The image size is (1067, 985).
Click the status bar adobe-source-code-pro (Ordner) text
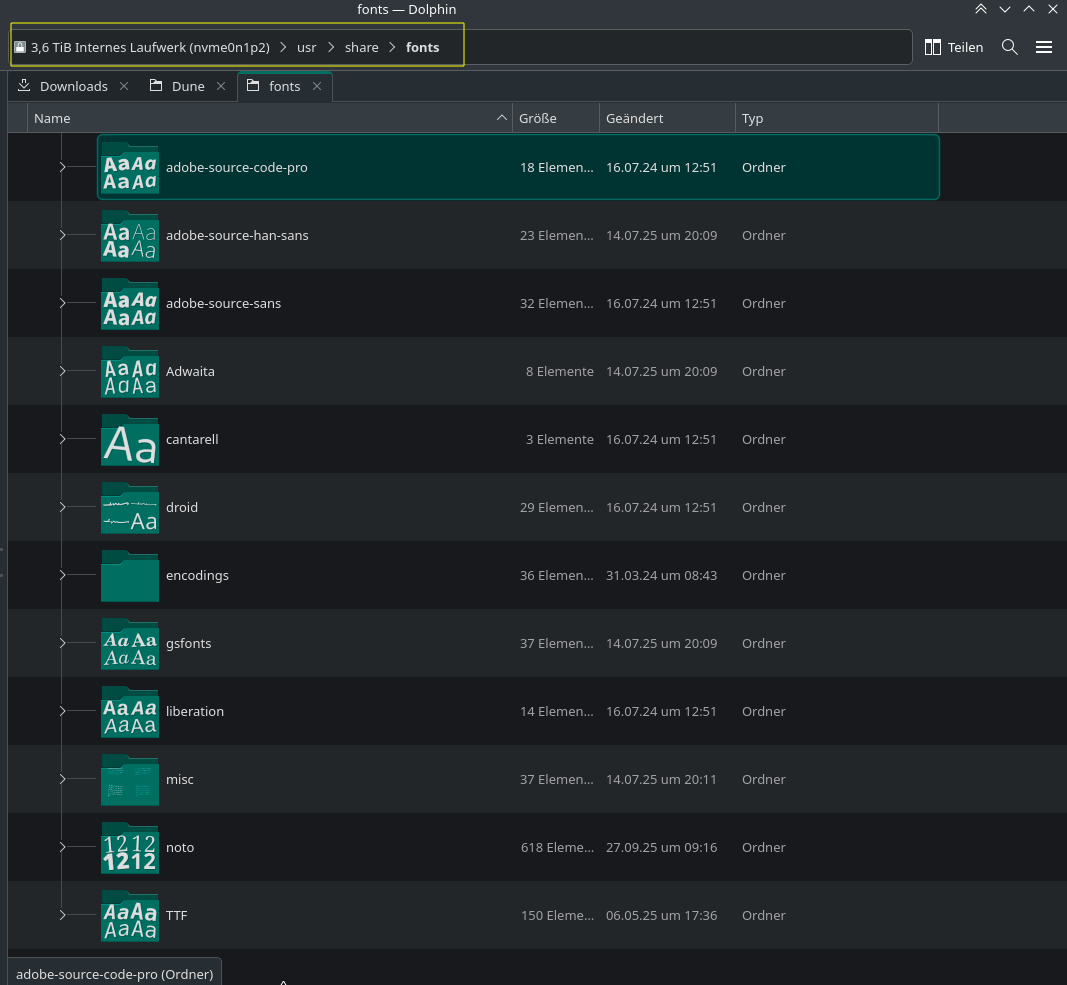[x=114, y=974]
